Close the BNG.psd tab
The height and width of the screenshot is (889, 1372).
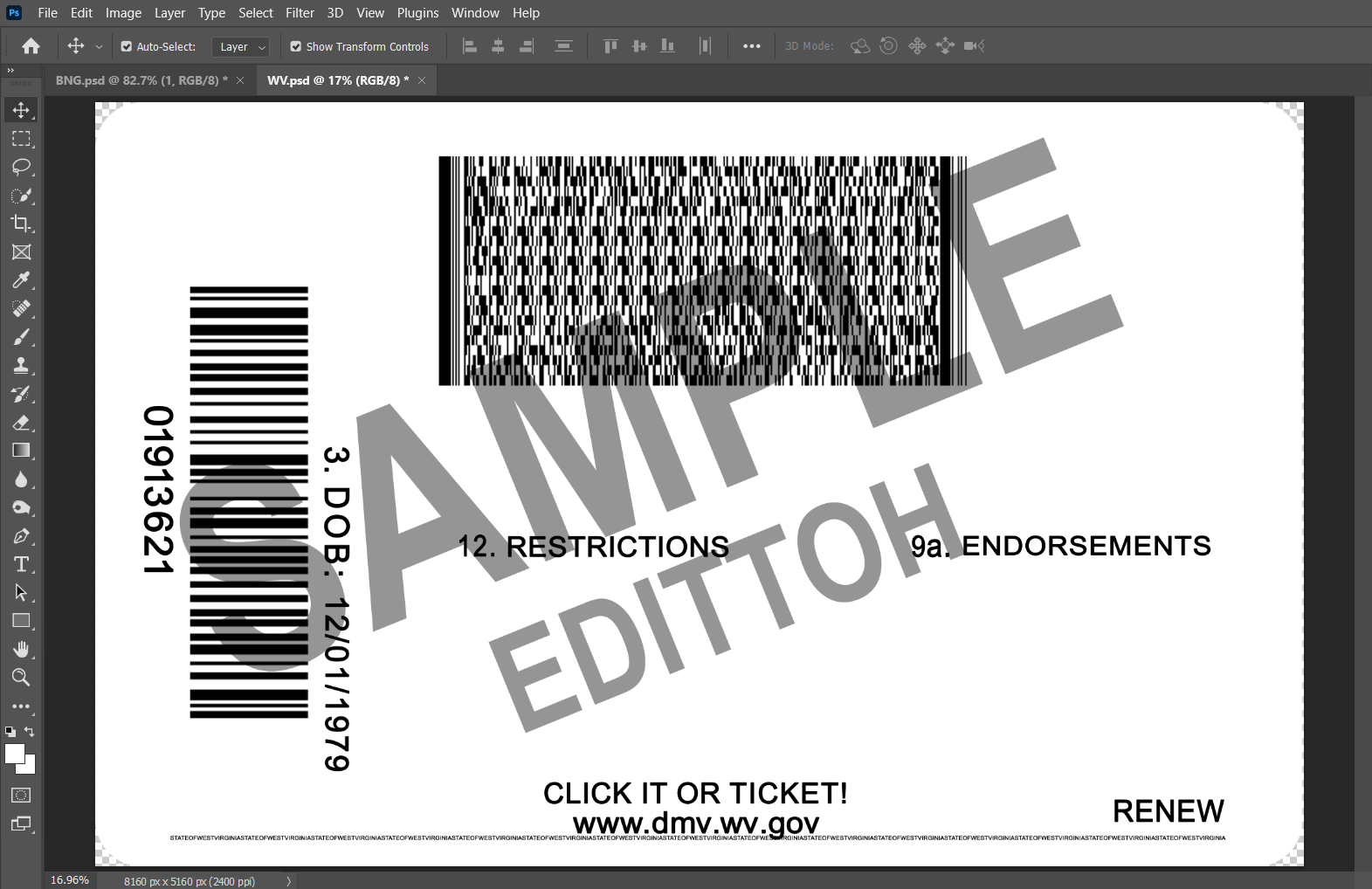(240, 80)
